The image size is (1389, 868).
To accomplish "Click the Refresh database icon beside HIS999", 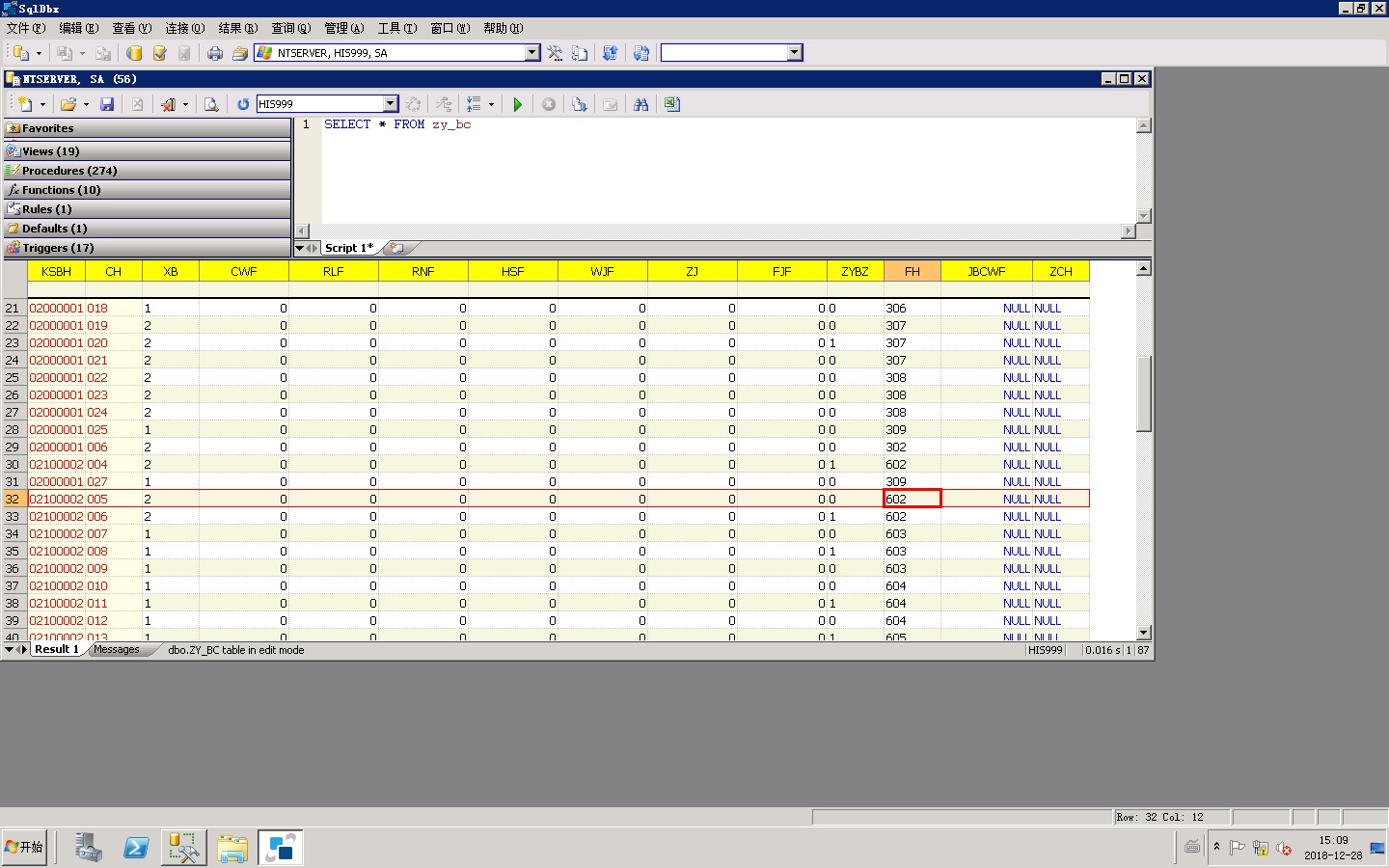I will [x=243, y=104].
